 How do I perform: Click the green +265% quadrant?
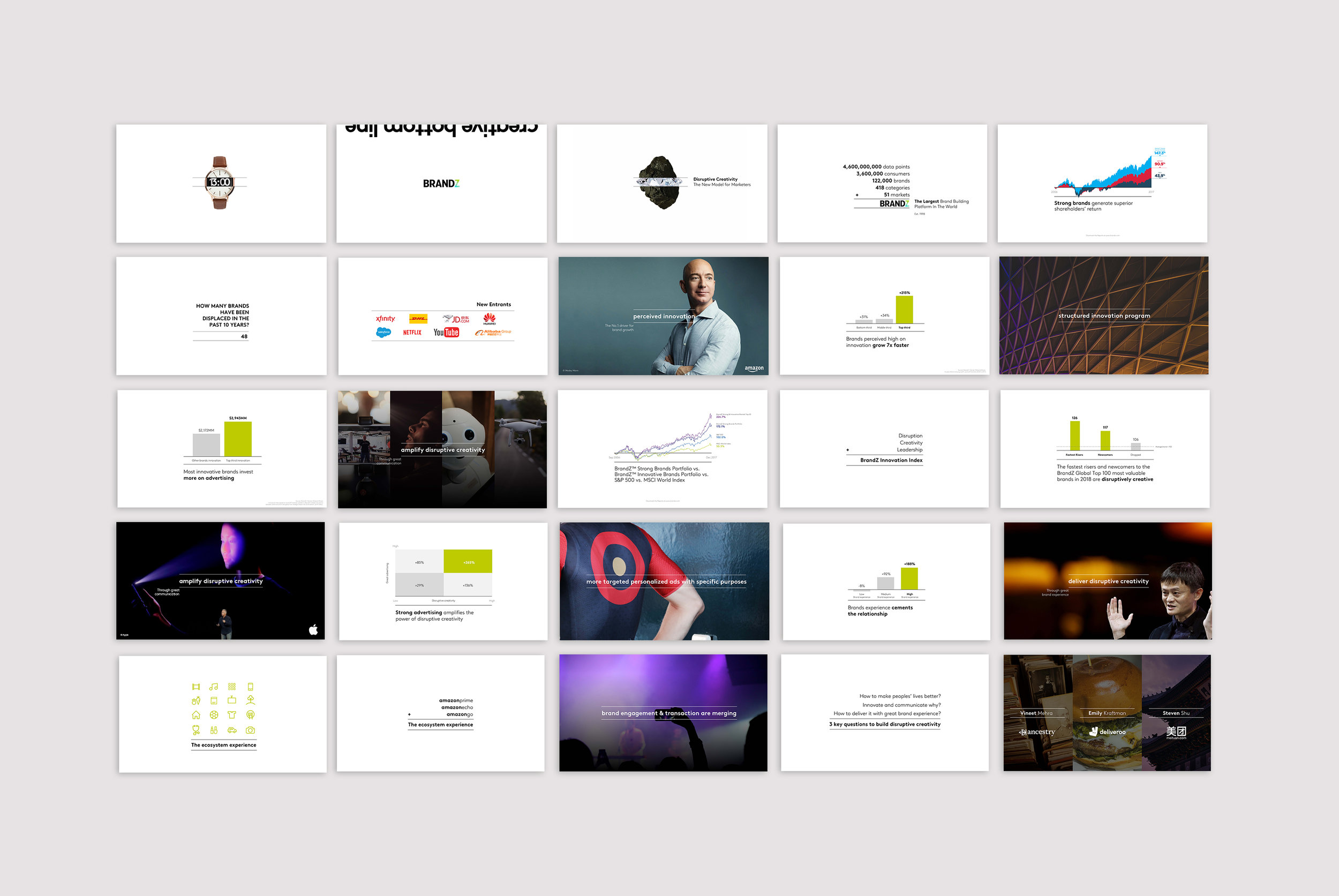point(468,562)
